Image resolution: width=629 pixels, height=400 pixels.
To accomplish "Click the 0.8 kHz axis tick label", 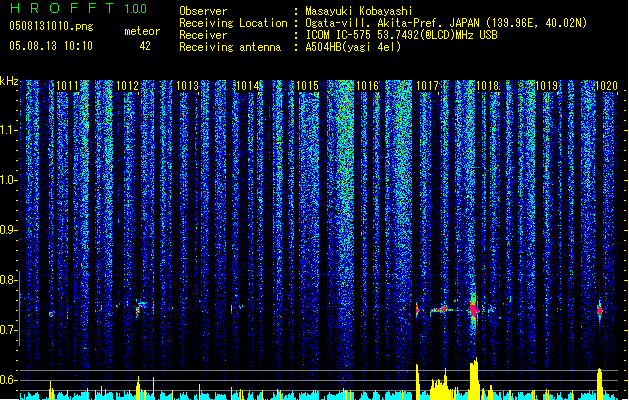I will [x=8, y=280].
